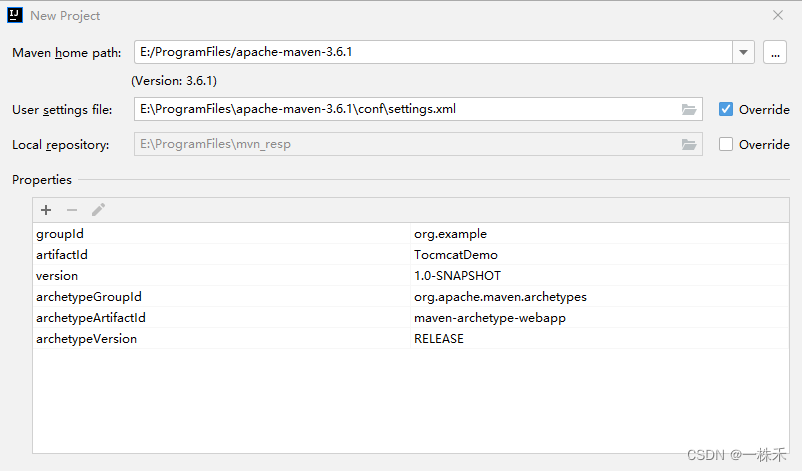Click the 1.0-SNAPSHOT value cell
Image resolution: width=802 pixels, height=471 pixels.
pos(599,276)
